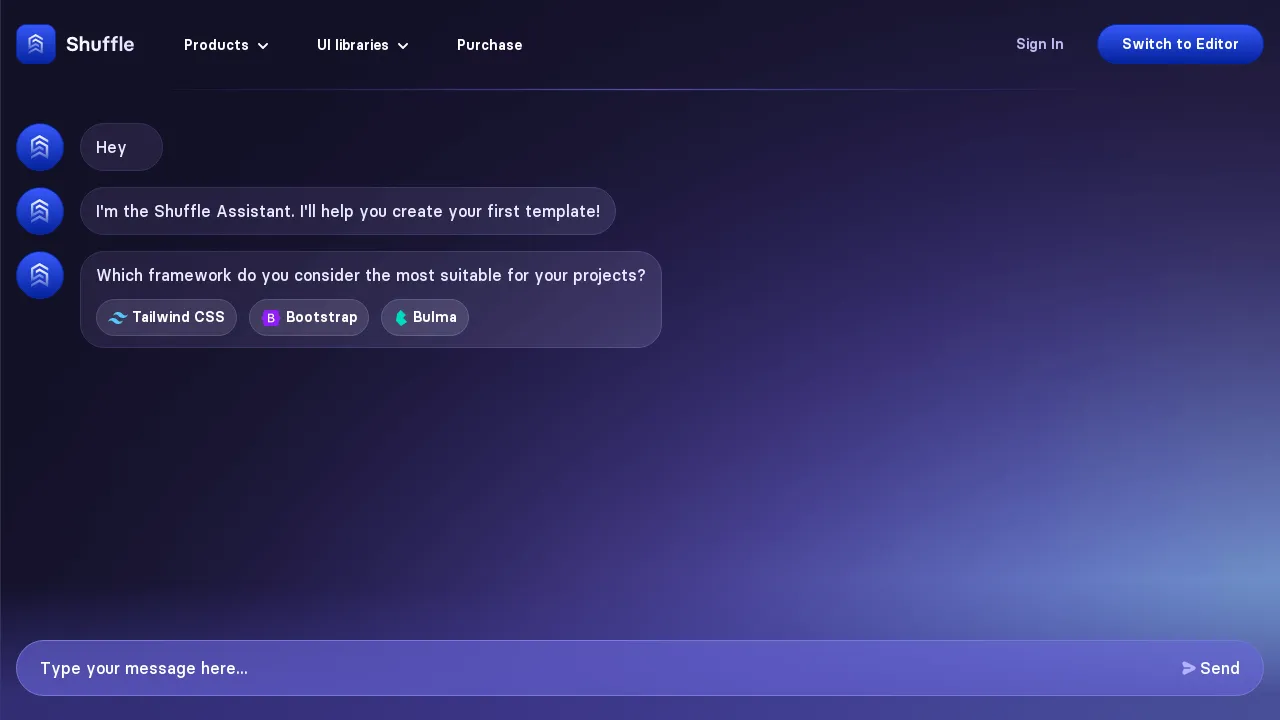
Task: Click the assistant avatar beside the framework question
Action: click(40, 275)
